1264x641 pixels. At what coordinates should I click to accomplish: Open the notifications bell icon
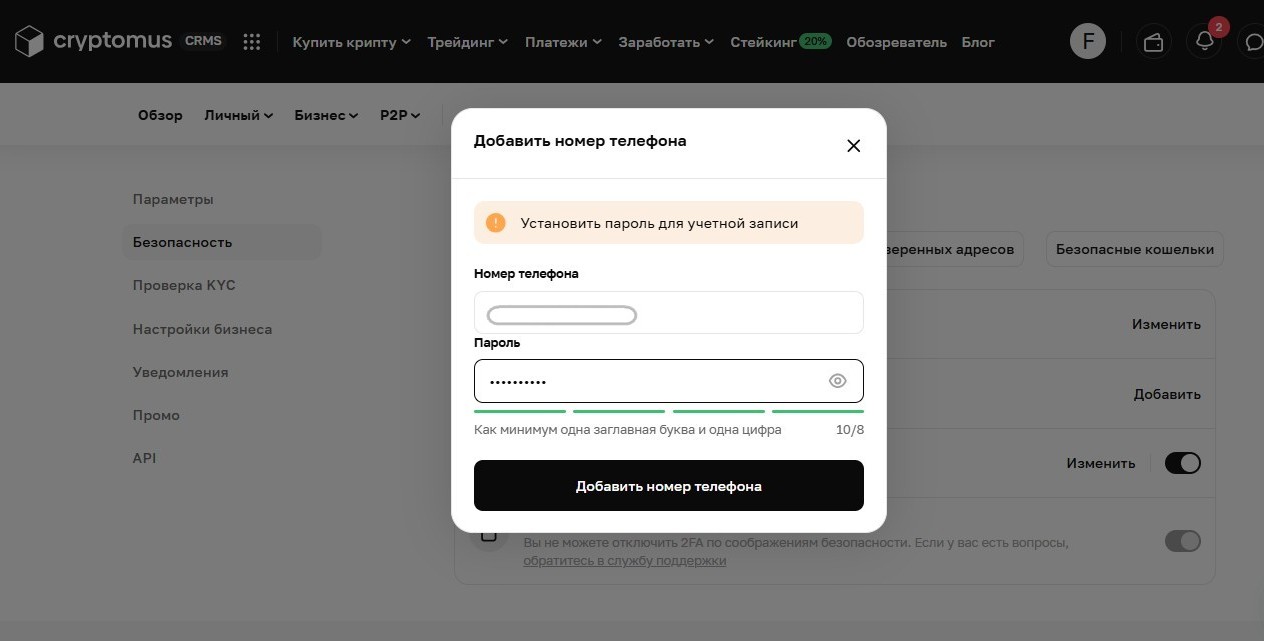pos(1205,42)
